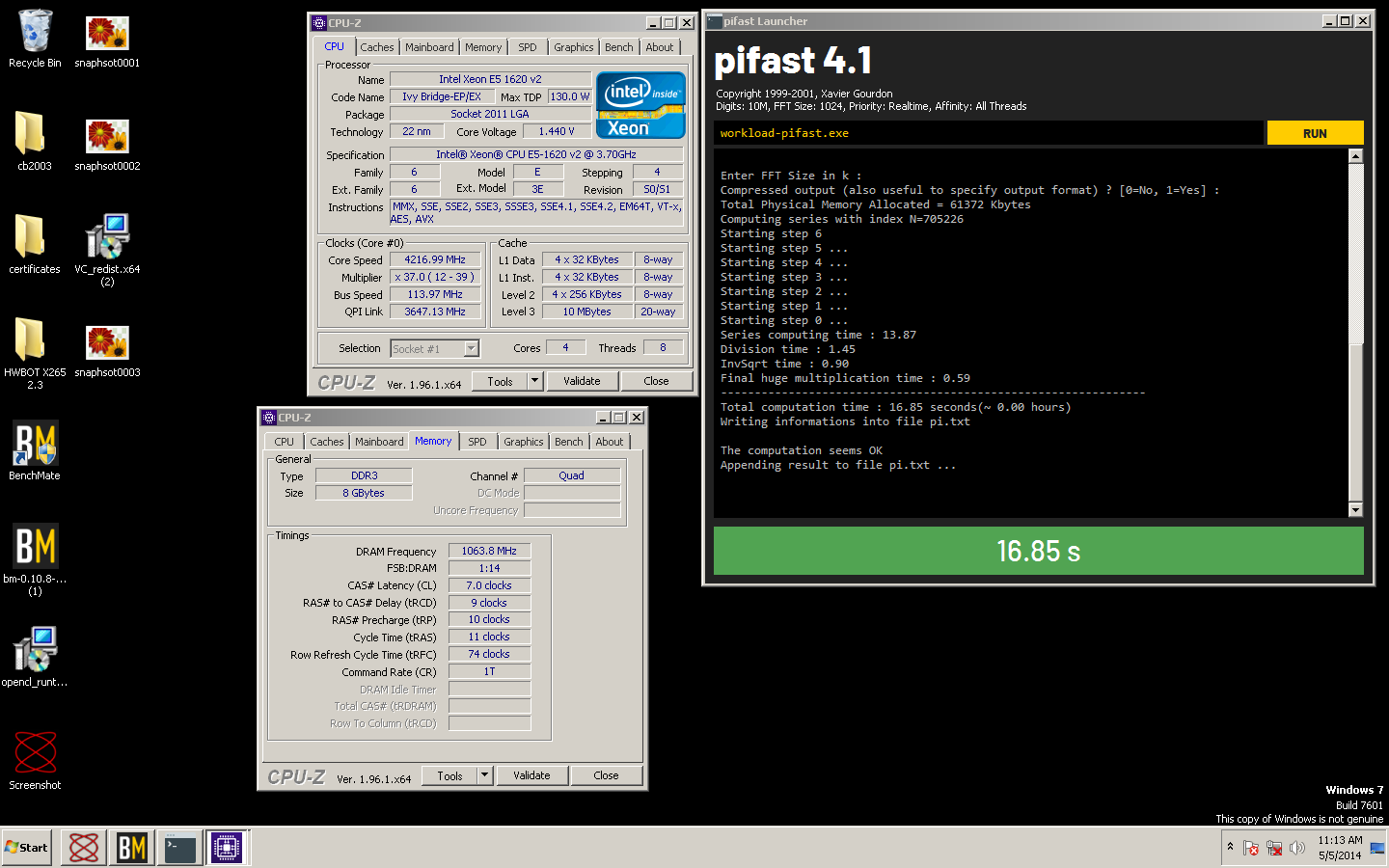Click Core Speed value 4216.99 MHz
This screenshot has height=868, width=1389.
point(435,260)
